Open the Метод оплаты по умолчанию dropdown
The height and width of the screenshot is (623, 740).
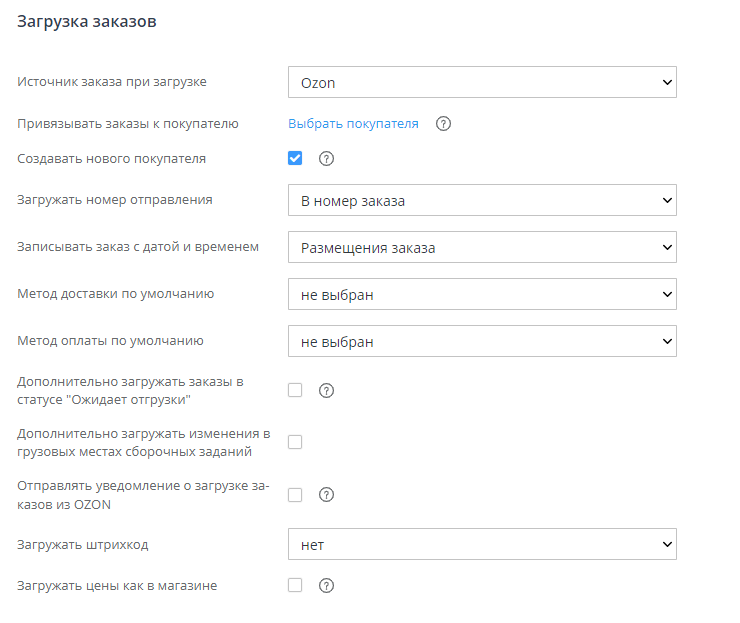pyautogui.click(x=482, y=342)
